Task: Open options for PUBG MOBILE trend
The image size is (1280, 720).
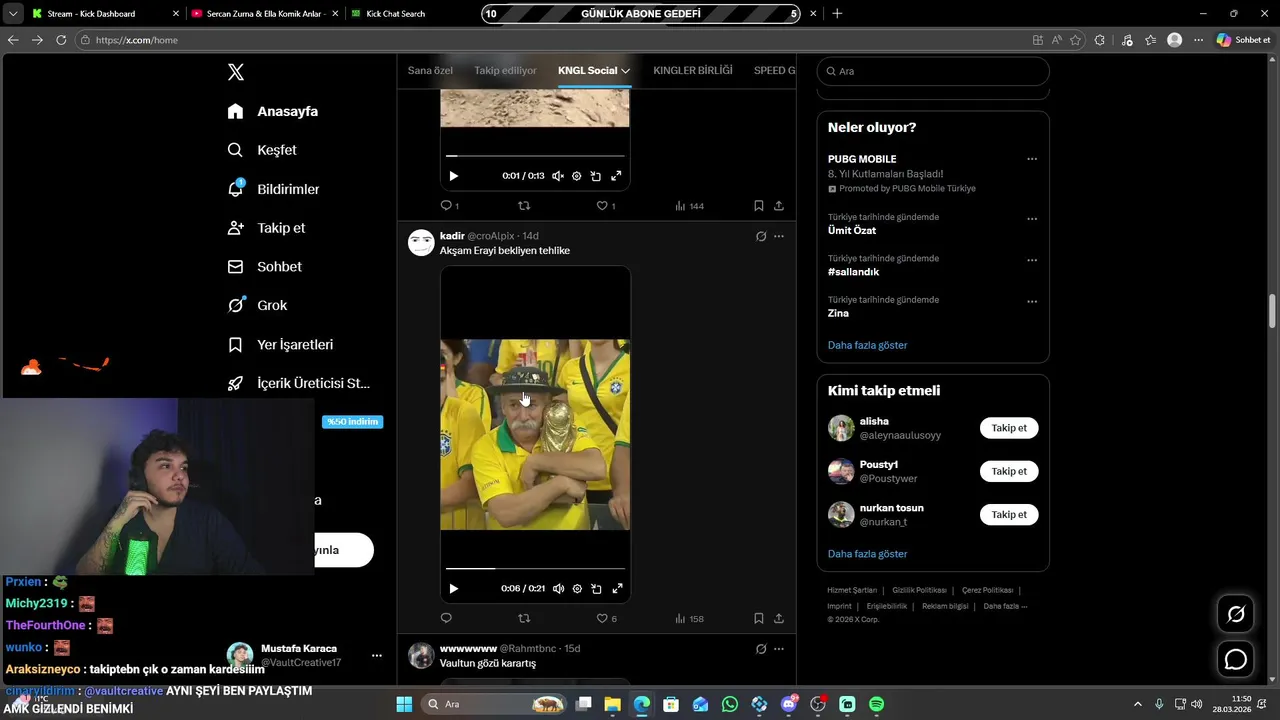Action: (x=1032, y=159)
